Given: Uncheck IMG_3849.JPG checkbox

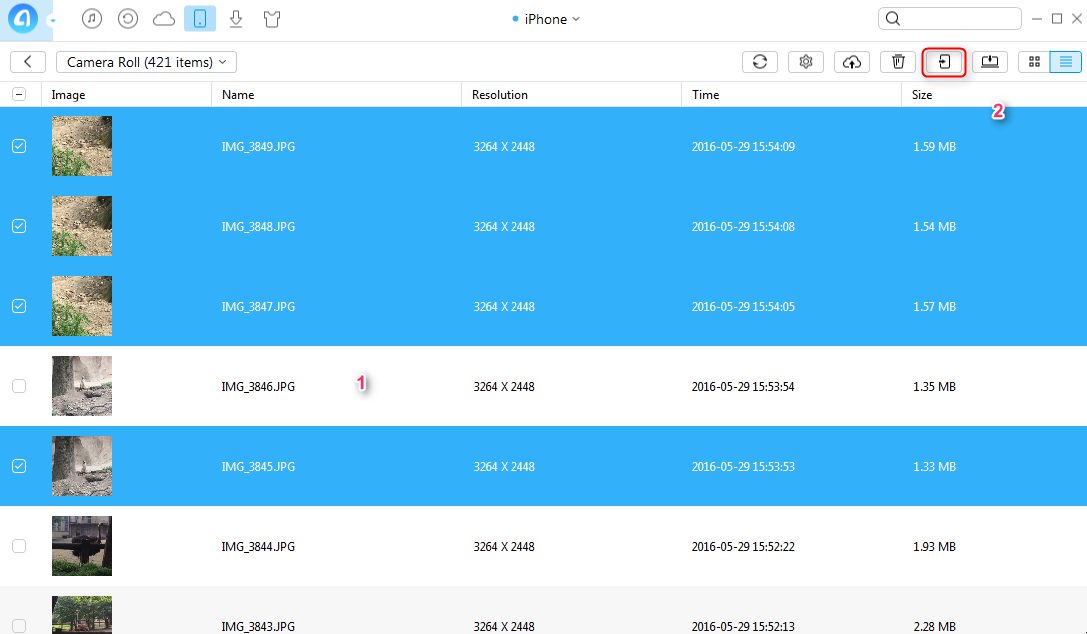Looking at the screenshot, I should (19, 146).
